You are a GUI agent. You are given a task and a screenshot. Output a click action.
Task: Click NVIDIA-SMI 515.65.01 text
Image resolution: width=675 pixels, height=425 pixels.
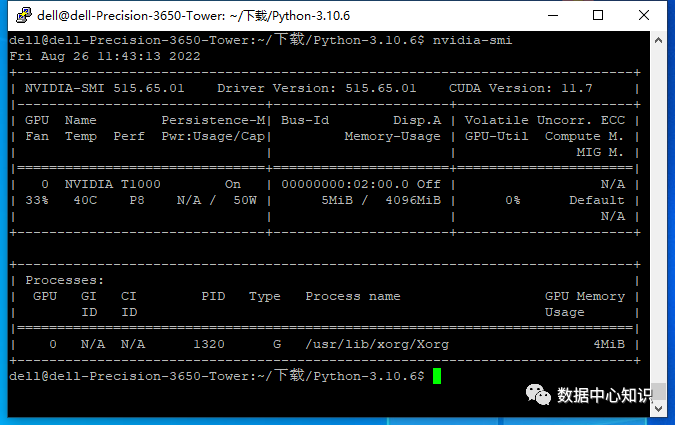[x=104, y=88]
